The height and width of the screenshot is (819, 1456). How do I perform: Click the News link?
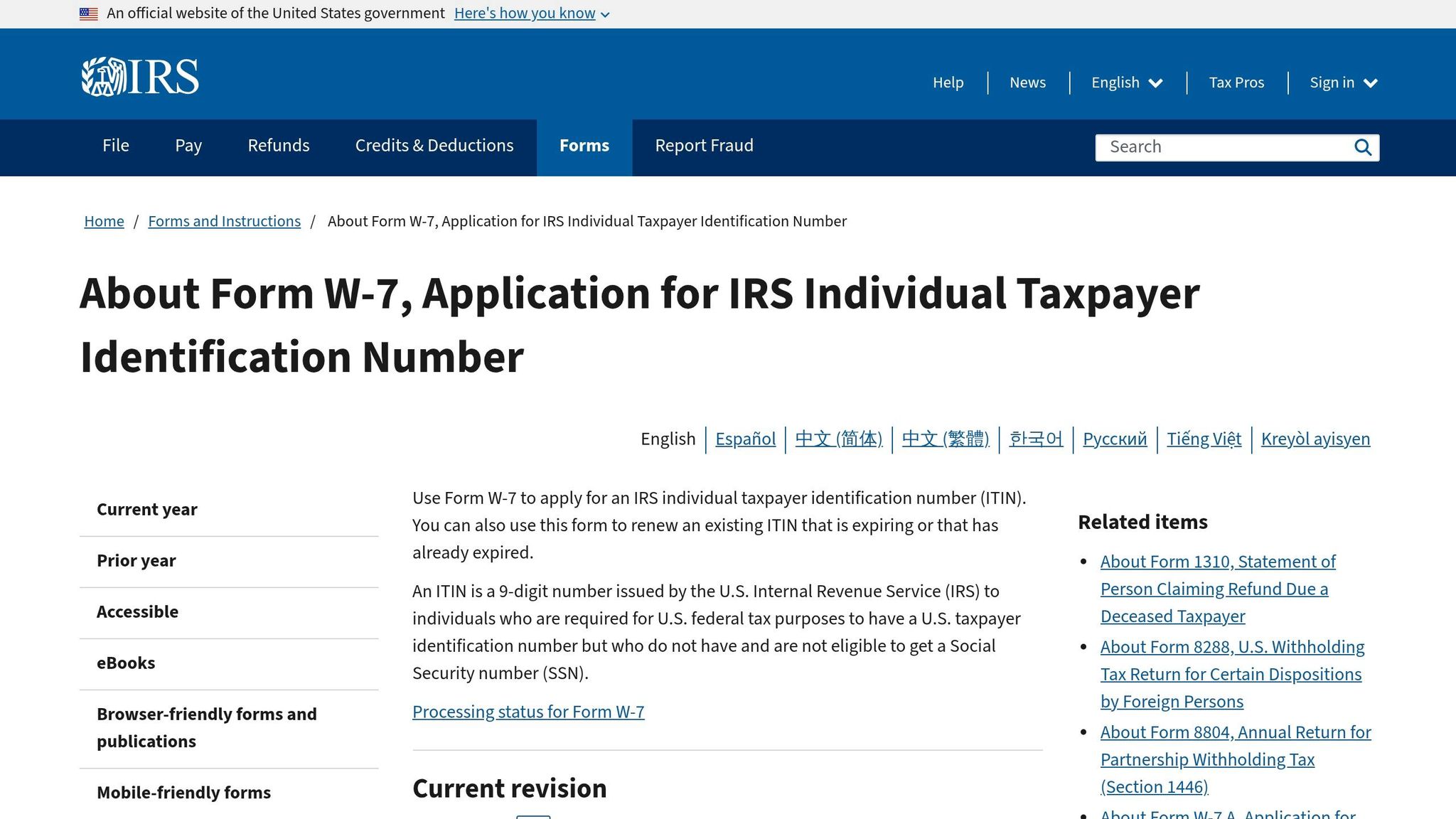coord(1027,82)
